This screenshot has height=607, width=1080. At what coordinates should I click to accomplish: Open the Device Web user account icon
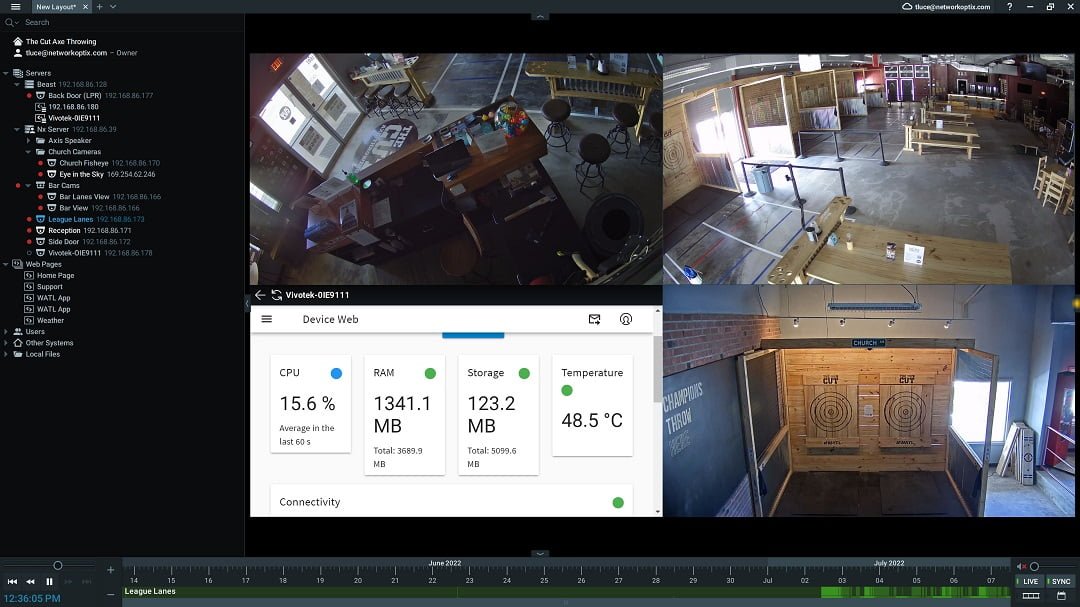626,320
